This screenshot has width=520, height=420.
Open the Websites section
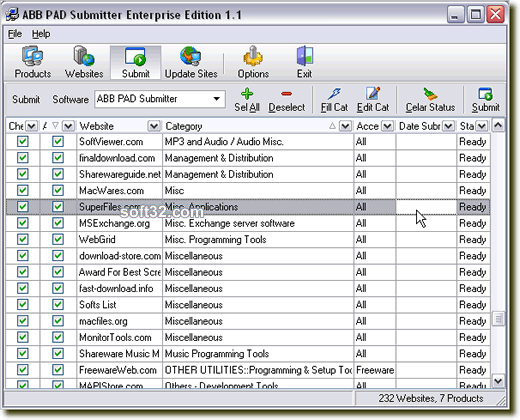(x=84, y=62)
